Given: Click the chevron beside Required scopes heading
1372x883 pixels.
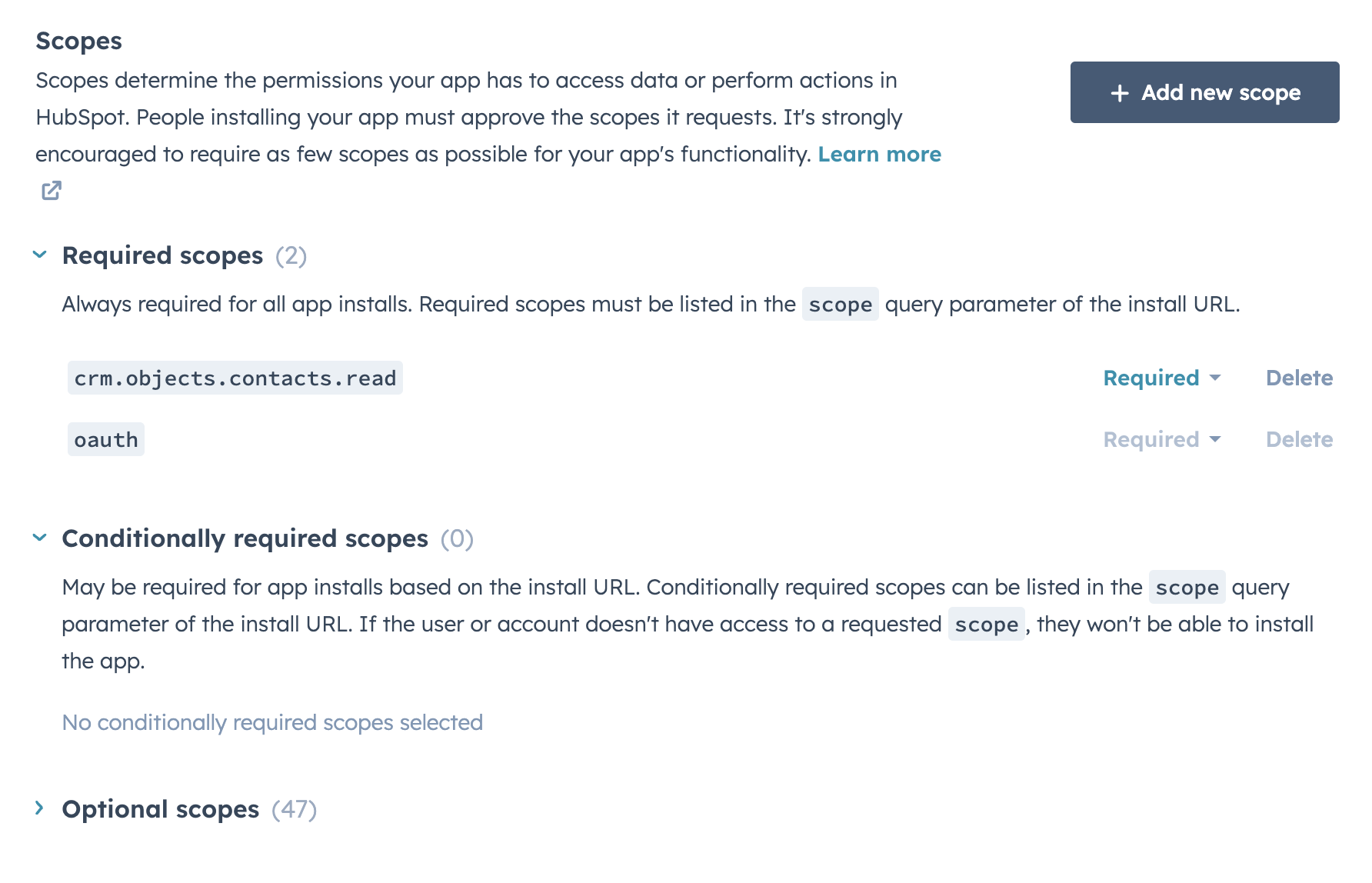Looking at the screenshot, I should [x=39, y=255].
